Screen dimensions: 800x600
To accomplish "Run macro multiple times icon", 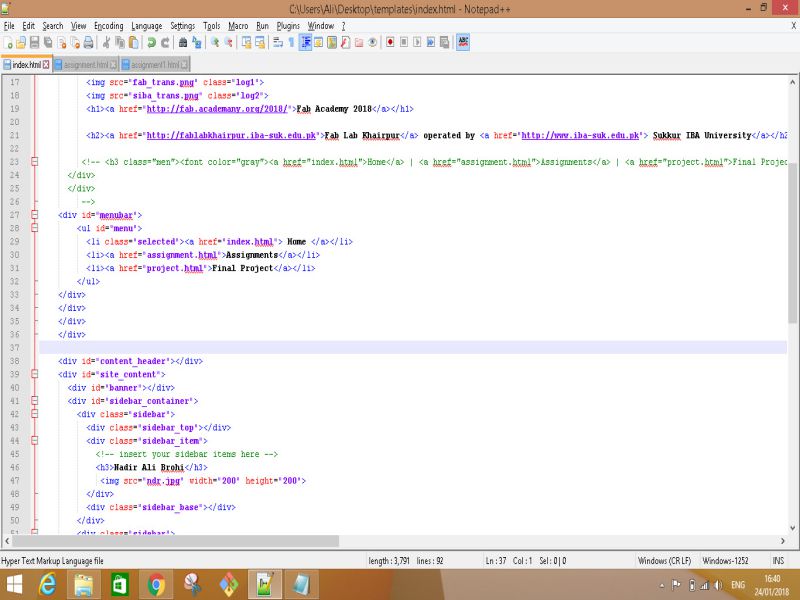I will click(431, 42).
